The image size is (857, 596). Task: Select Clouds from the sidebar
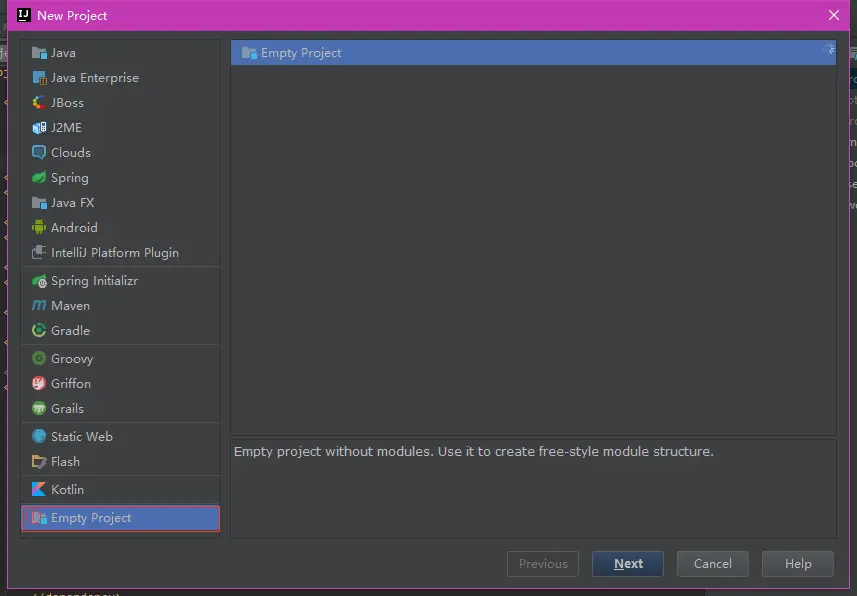(68, 152)
